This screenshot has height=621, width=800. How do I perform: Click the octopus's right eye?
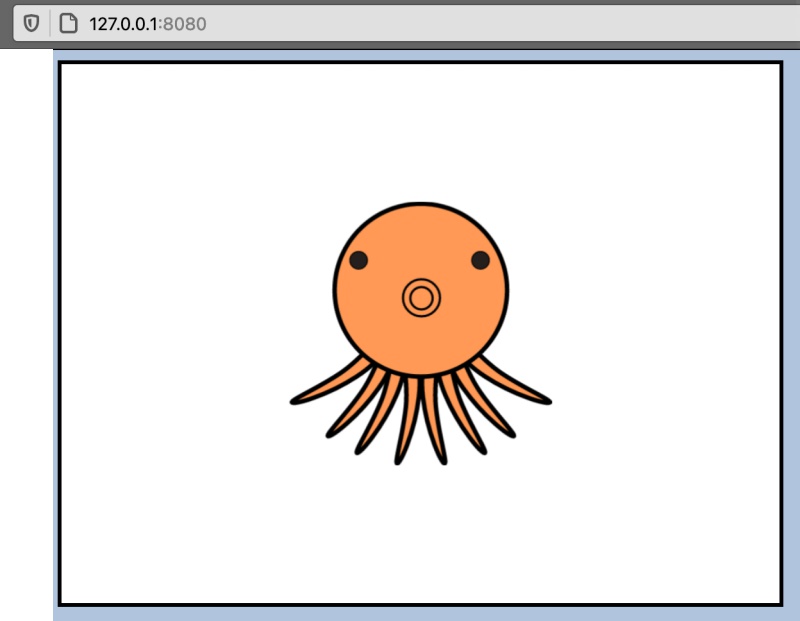pyautogui.click(x=480, y=260)
